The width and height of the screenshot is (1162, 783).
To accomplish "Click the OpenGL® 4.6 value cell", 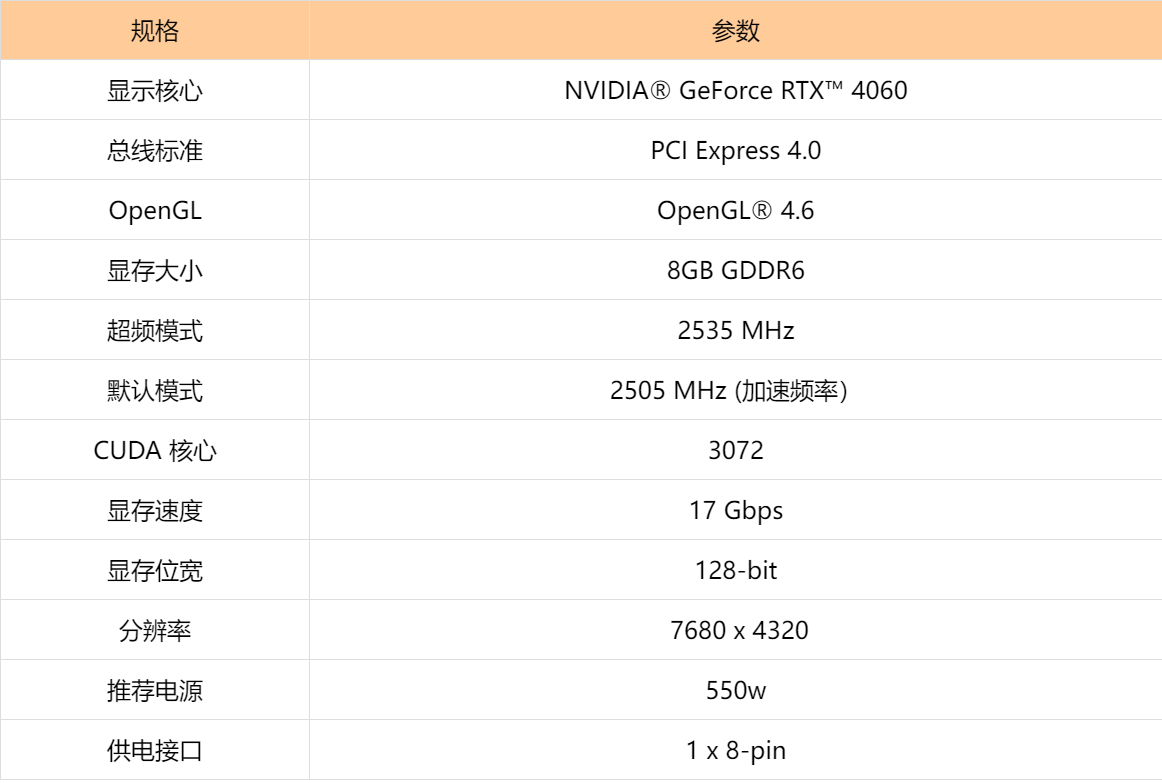I will click(x=736, y=211).
